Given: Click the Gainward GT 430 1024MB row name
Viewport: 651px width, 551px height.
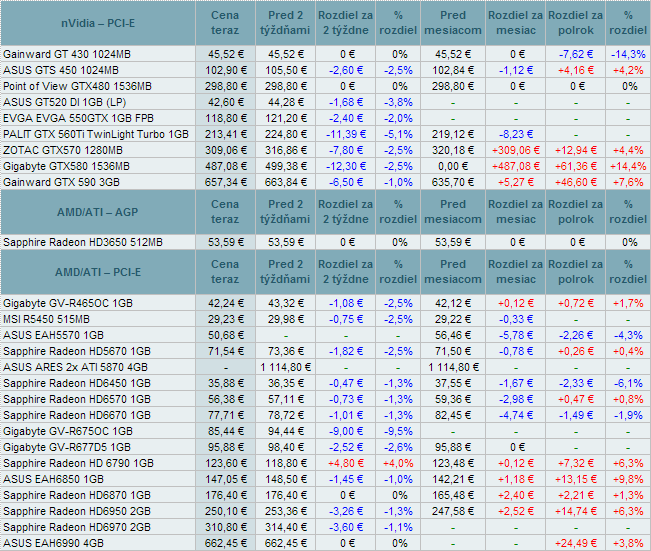Looking at the screenshot, I should [x=67, y=54].
